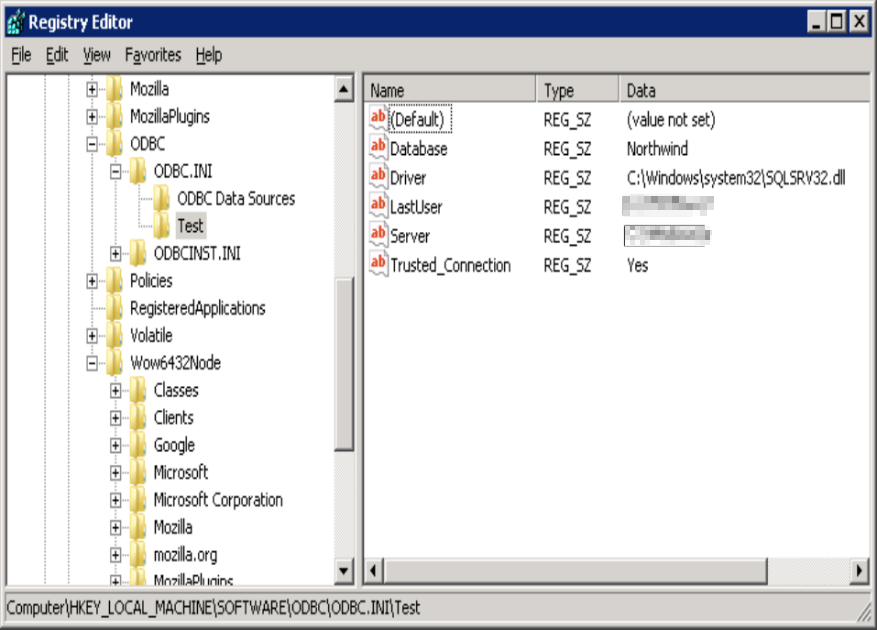Expand the Classes key
Screen dimensions: 877x630
(116, 391)
